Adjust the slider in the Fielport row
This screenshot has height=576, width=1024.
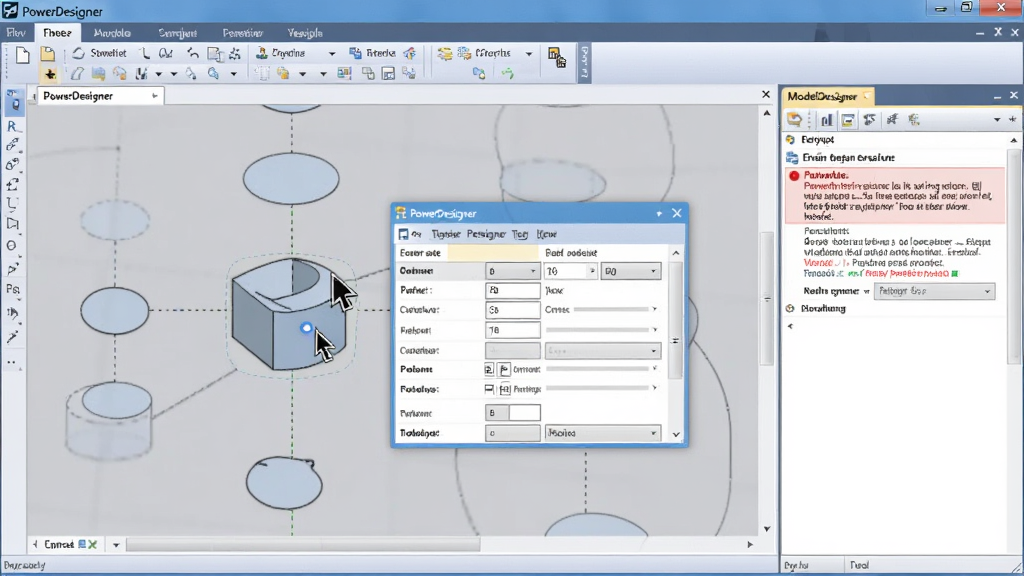click(601, 330)
